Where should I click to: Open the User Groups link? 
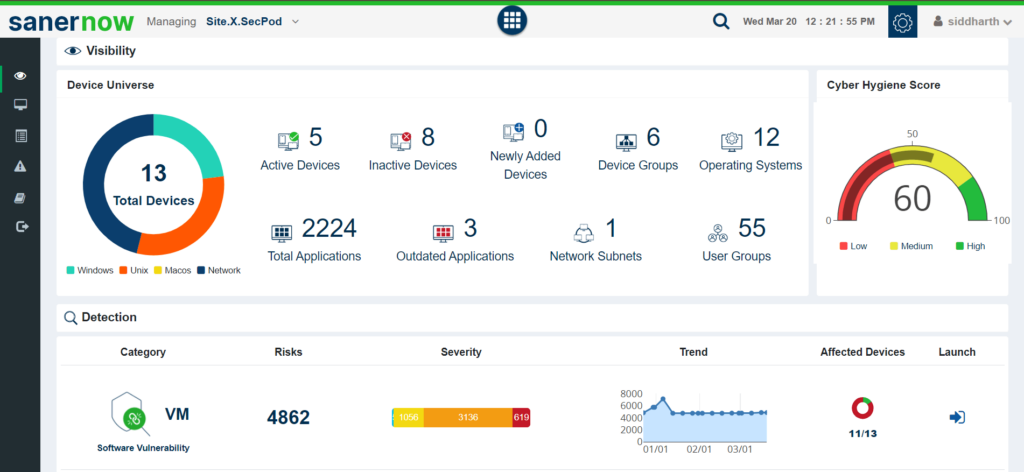pos(736,257)
